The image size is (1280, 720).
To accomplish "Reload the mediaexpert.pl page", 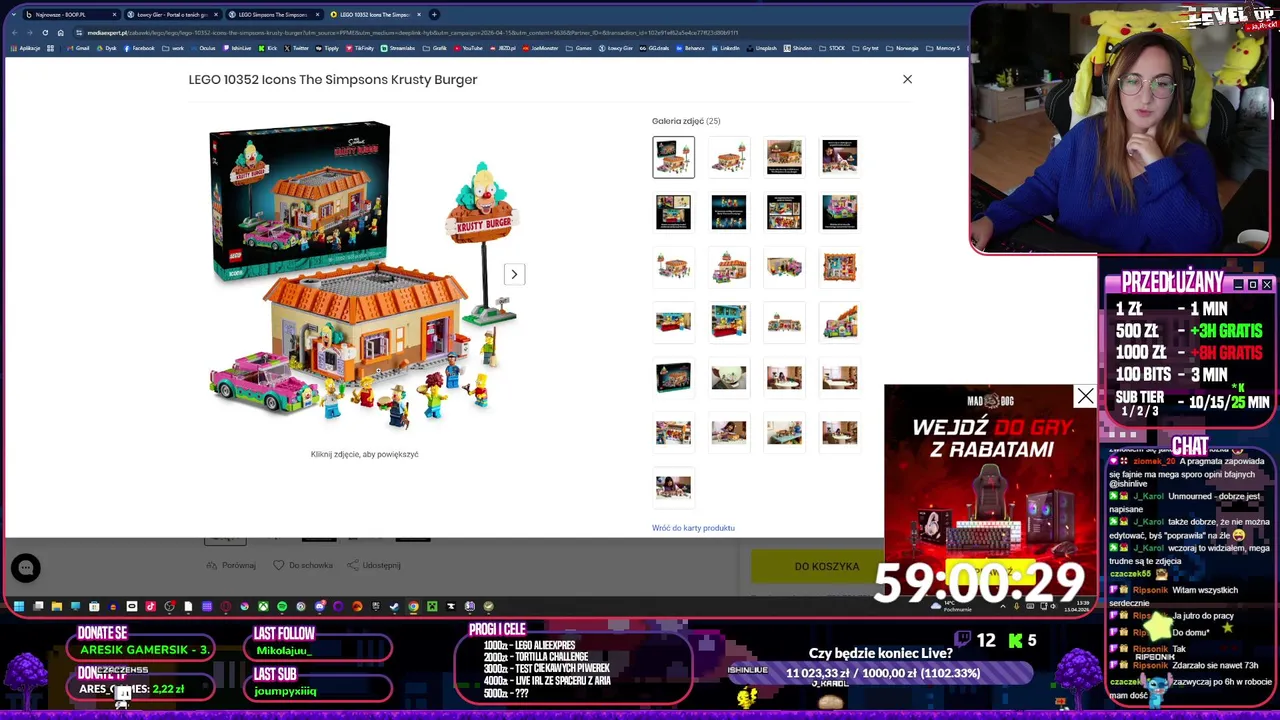I will (x=45, y=32).
